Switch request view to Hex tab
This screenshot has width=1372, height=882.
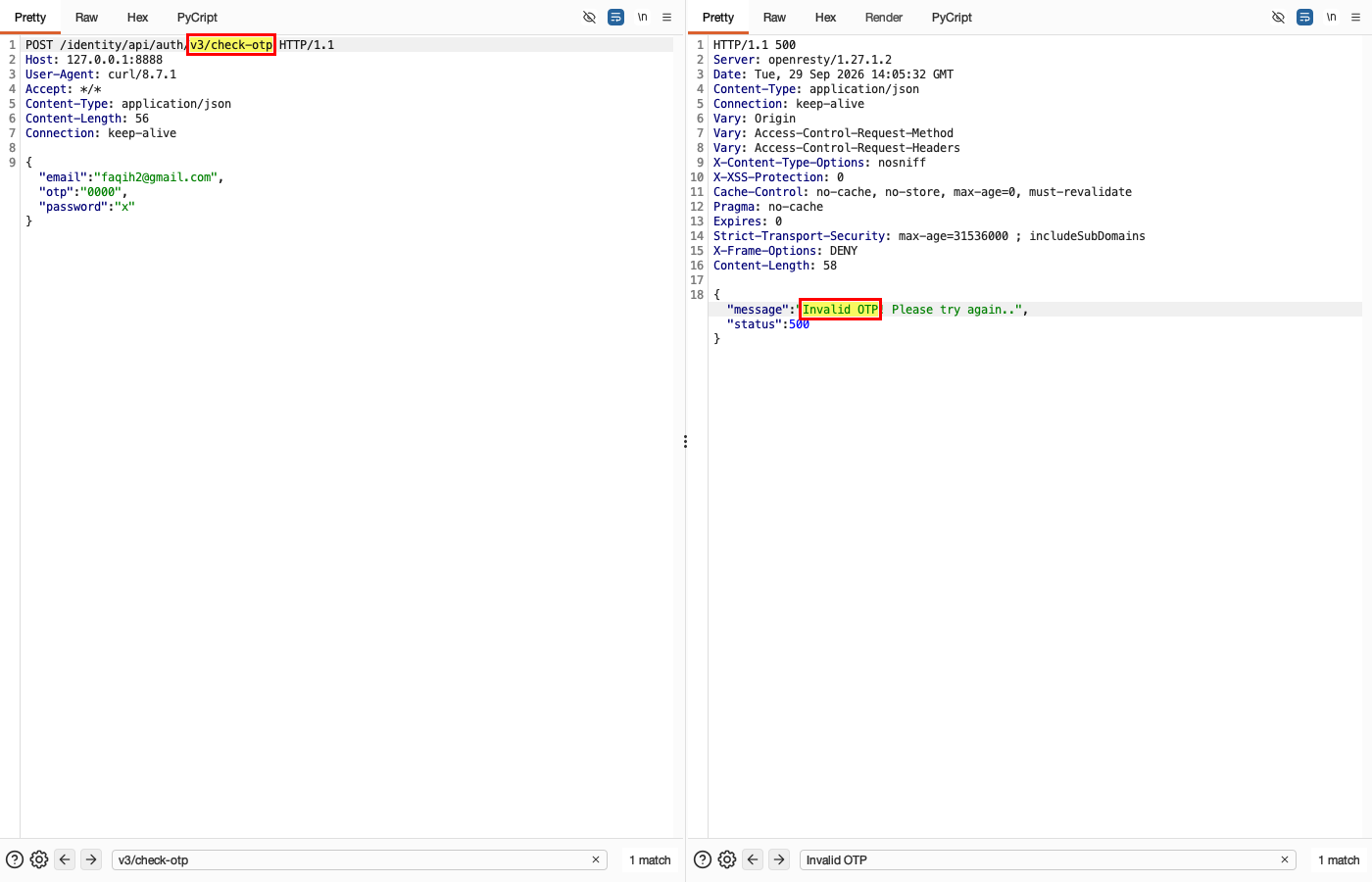pos(137,17)
